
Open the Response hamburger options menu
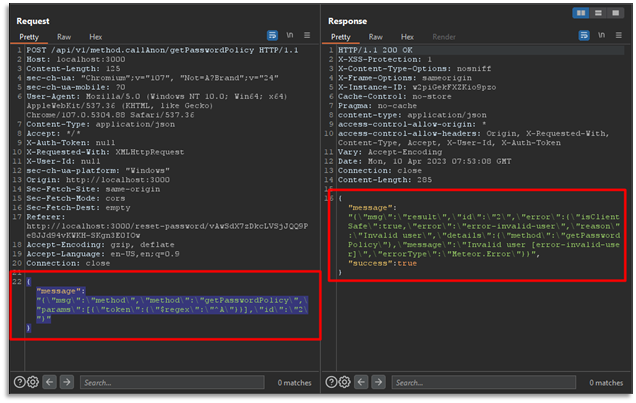(620, 34)
